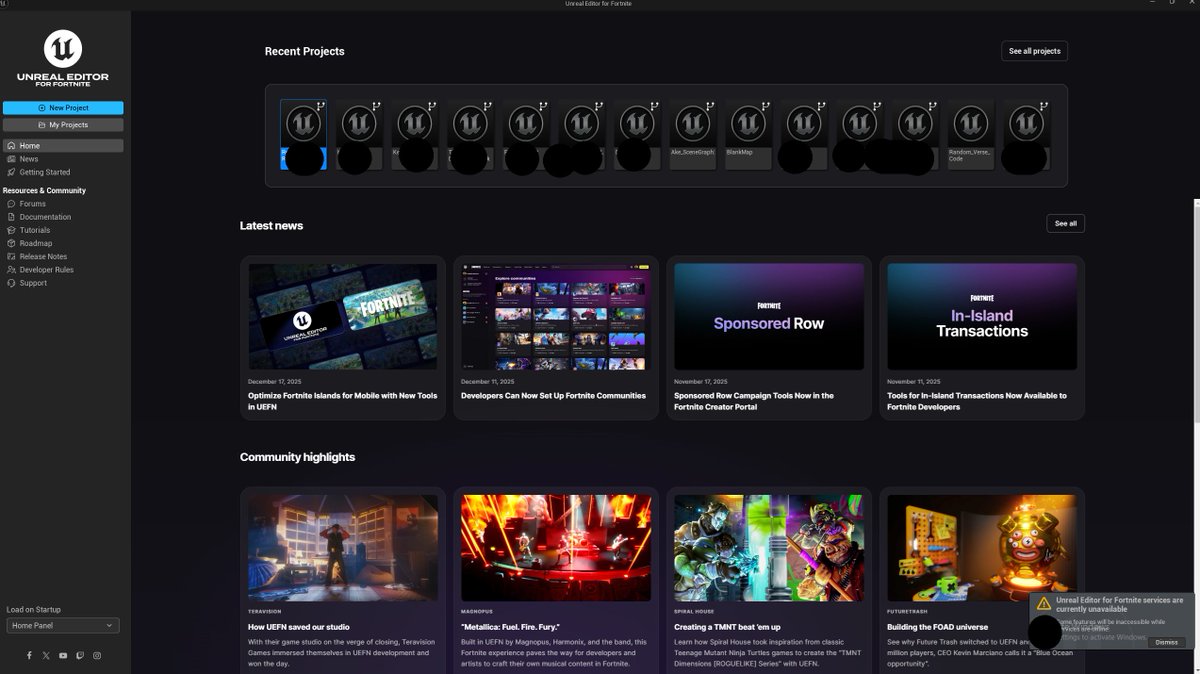Open Optimize Fortnite Islands for Mobile news

point(343,338)
